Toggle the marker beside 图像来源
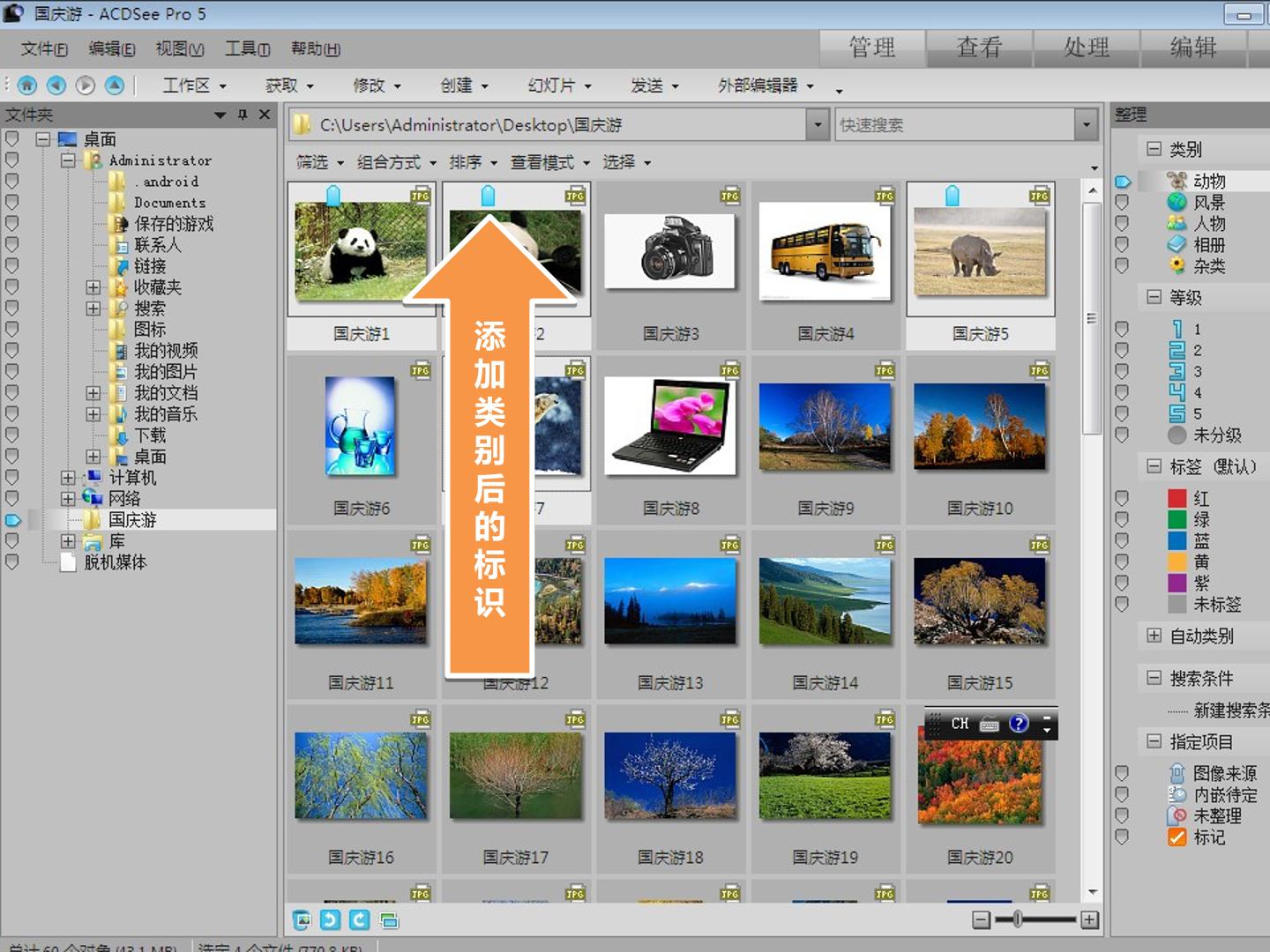Viewport: 1270px width, 952px height. 1122,773
